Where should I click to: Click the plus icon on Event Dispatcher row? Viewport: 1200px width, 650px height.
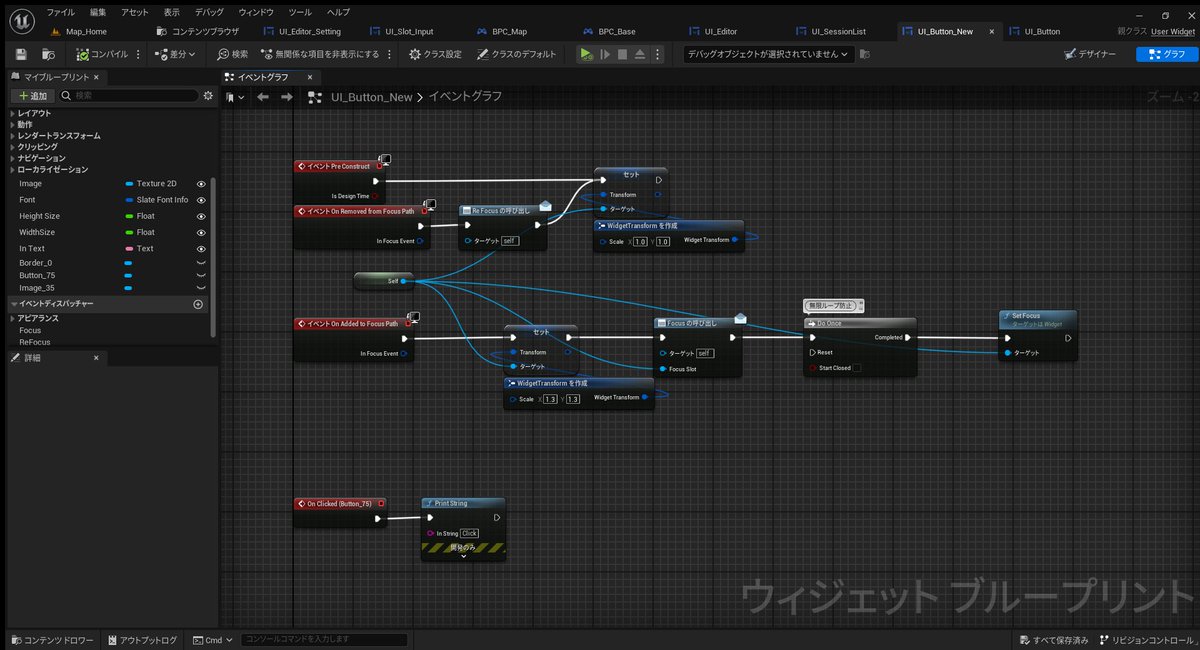tap(198, 303)
